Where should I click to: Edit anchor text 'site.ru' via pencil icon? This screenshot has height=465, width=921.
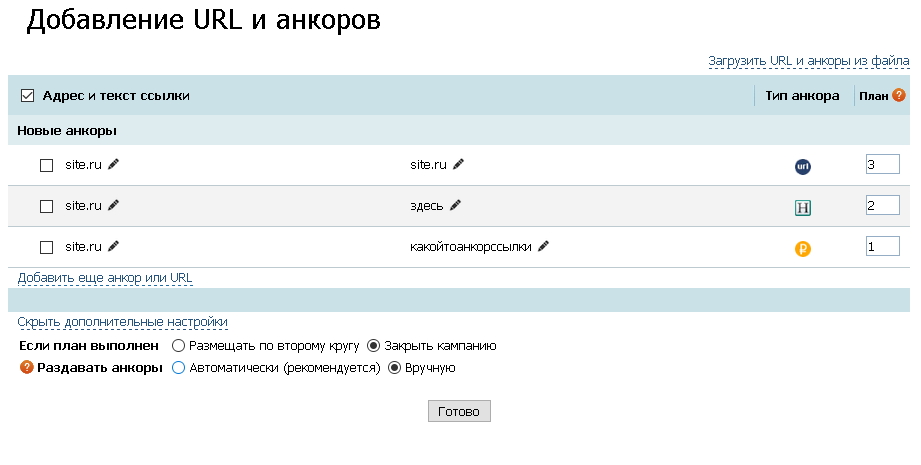pos(458,164)
